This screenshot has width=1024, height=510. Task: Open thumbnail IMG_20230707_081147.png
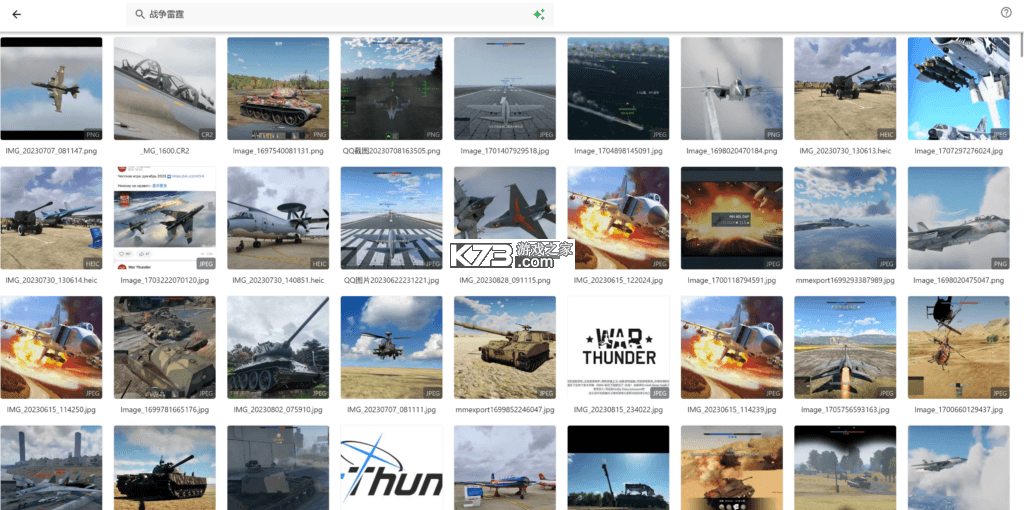pyautogui.click(x=51, y=88)
